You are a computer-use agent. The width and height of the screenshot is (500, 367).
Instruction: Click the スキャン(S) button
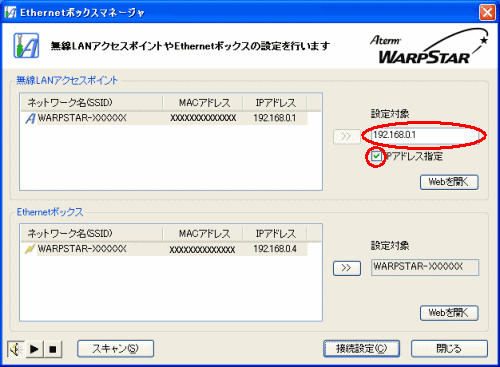[115, 349]
